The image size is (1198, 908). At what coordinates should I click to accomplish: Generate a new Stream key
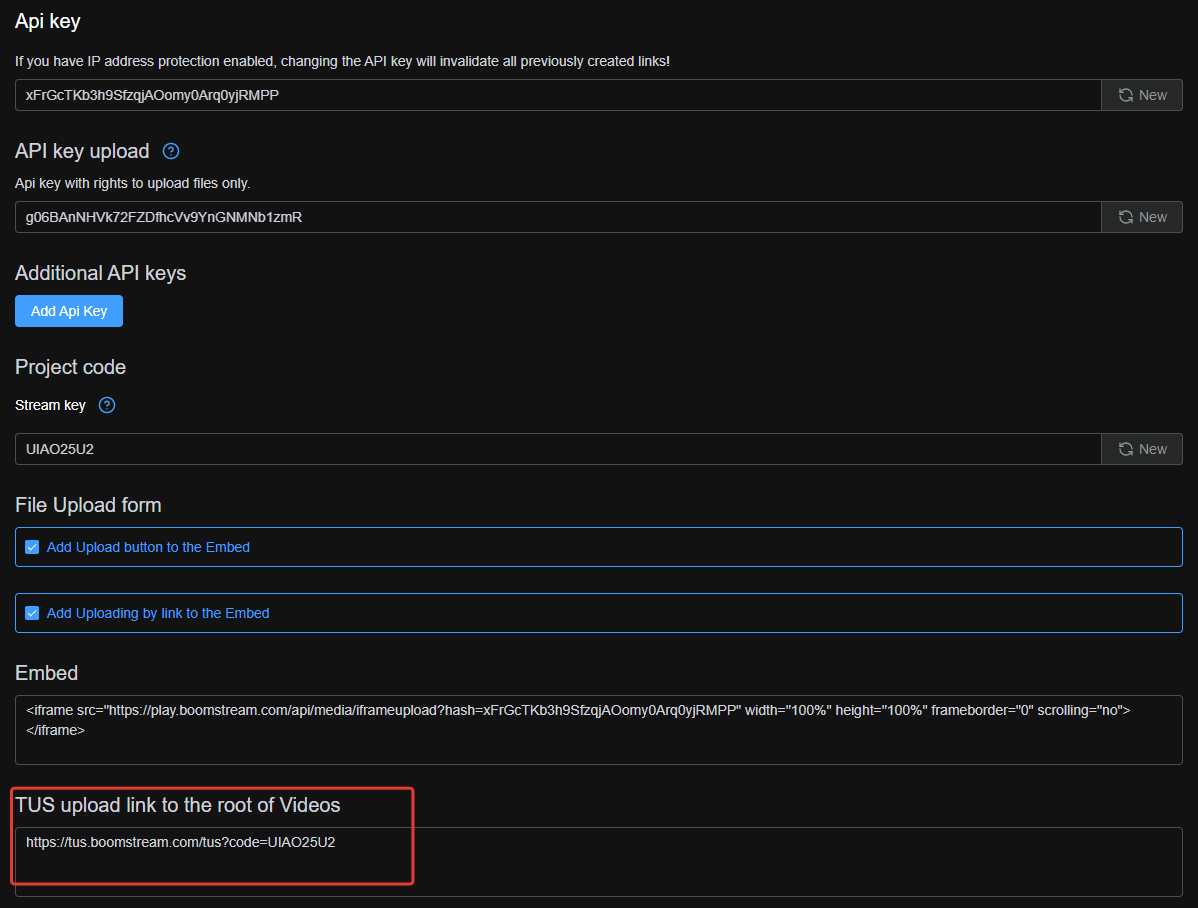[1141, 449]
